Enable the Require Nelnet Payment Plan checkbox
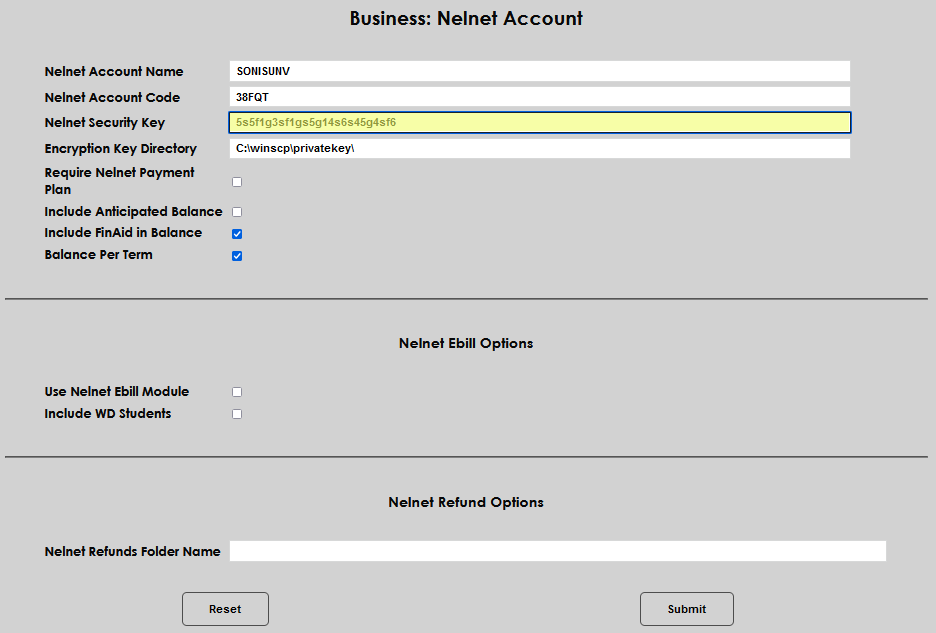Image resolution: width=936 pixels, height=633 pixels. (236, 181)
